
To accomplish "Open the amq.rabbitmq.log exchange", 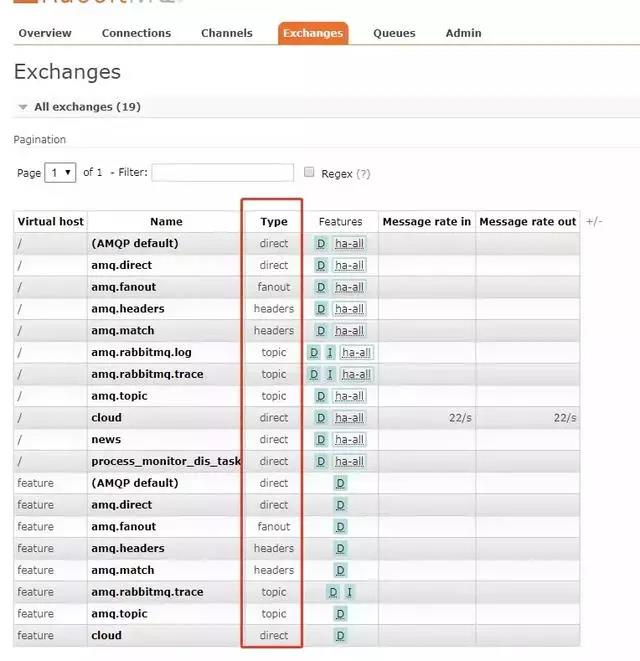I will 141,352.
